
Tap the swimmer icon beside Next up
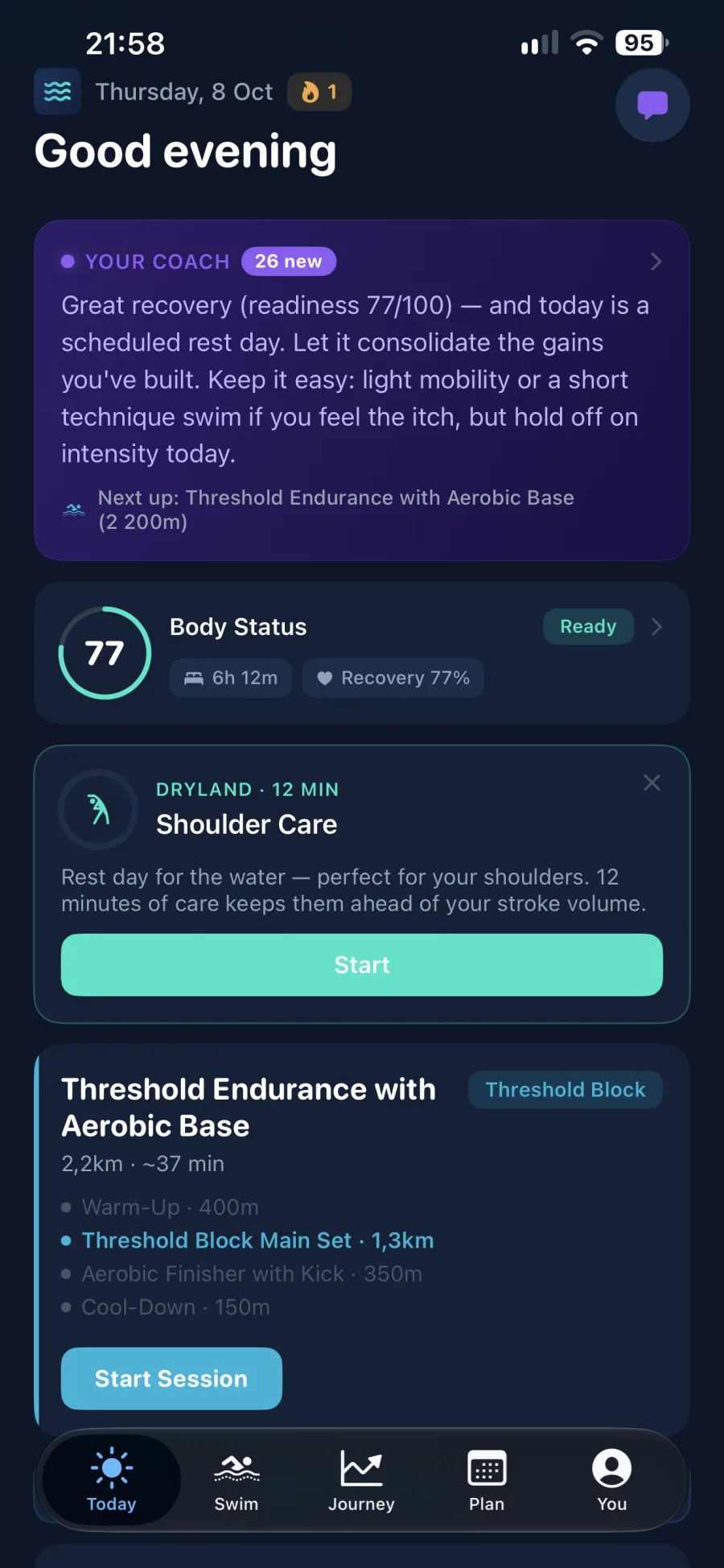(x=74, y=510)
